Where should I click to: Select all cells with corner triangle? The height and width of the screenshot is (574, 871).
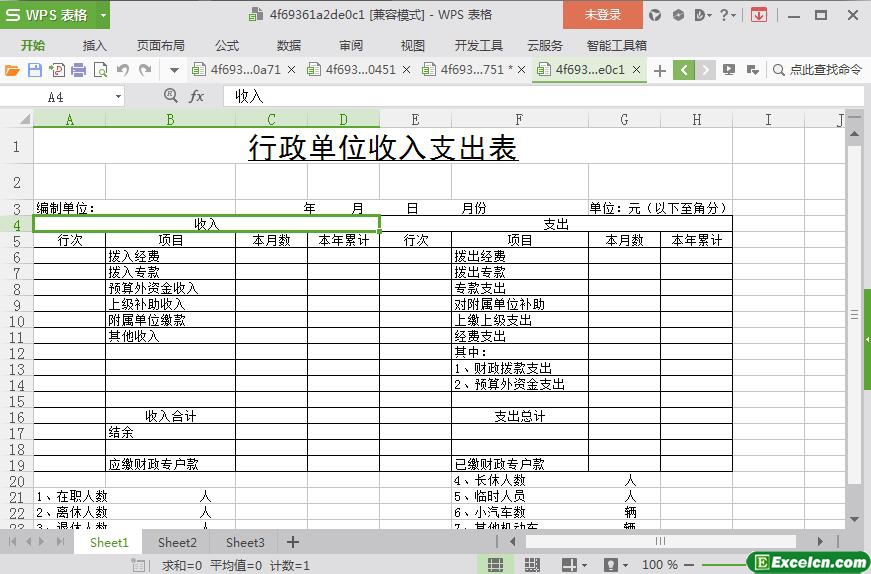point(23,119)
